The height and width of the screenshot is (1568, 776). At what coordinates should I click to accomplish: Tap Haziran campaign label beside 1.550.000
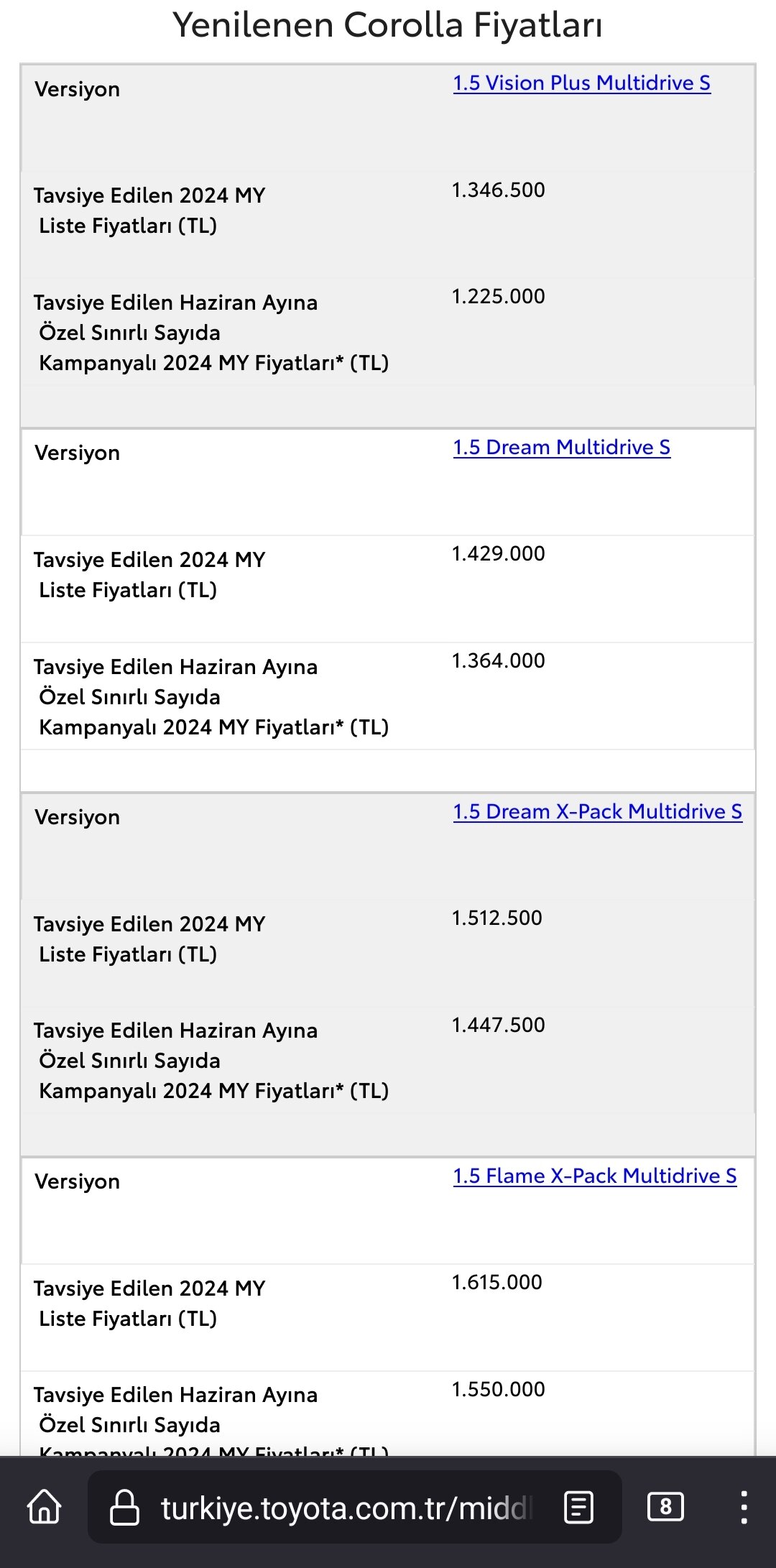coord(211,1419)
